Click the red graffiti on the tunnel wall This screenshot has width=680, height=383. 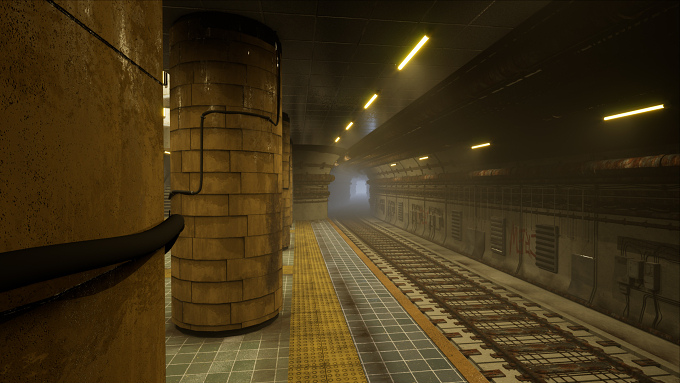522,242
